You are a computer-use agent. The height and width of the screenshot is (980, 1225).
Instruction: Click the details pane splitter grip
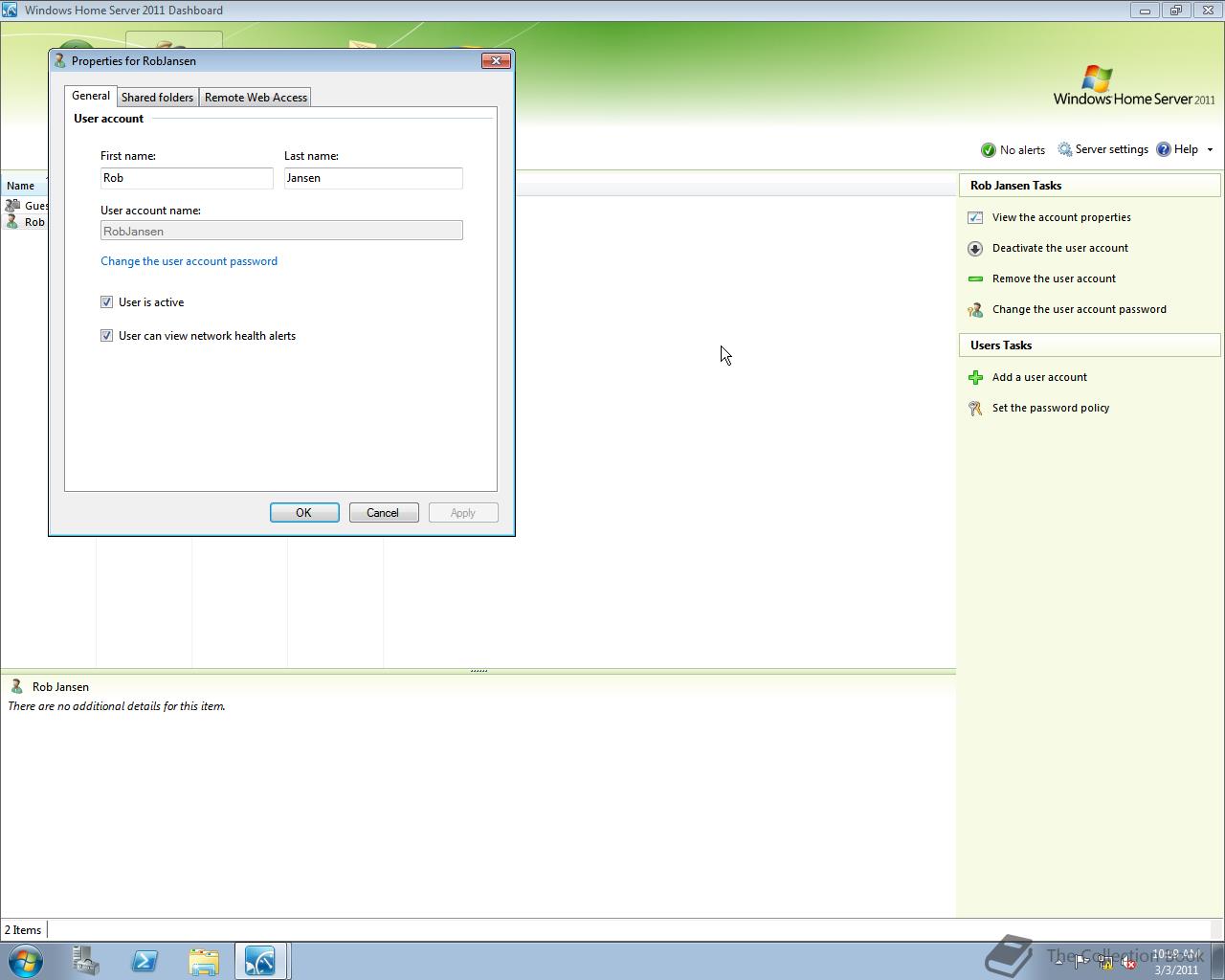pyautogui.click(x=479, y=671)
